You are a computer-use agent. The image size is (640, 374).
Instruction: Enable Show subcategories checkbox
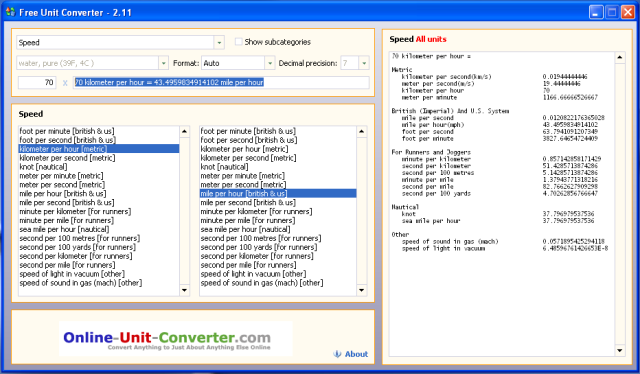click(x=238, y=42)
